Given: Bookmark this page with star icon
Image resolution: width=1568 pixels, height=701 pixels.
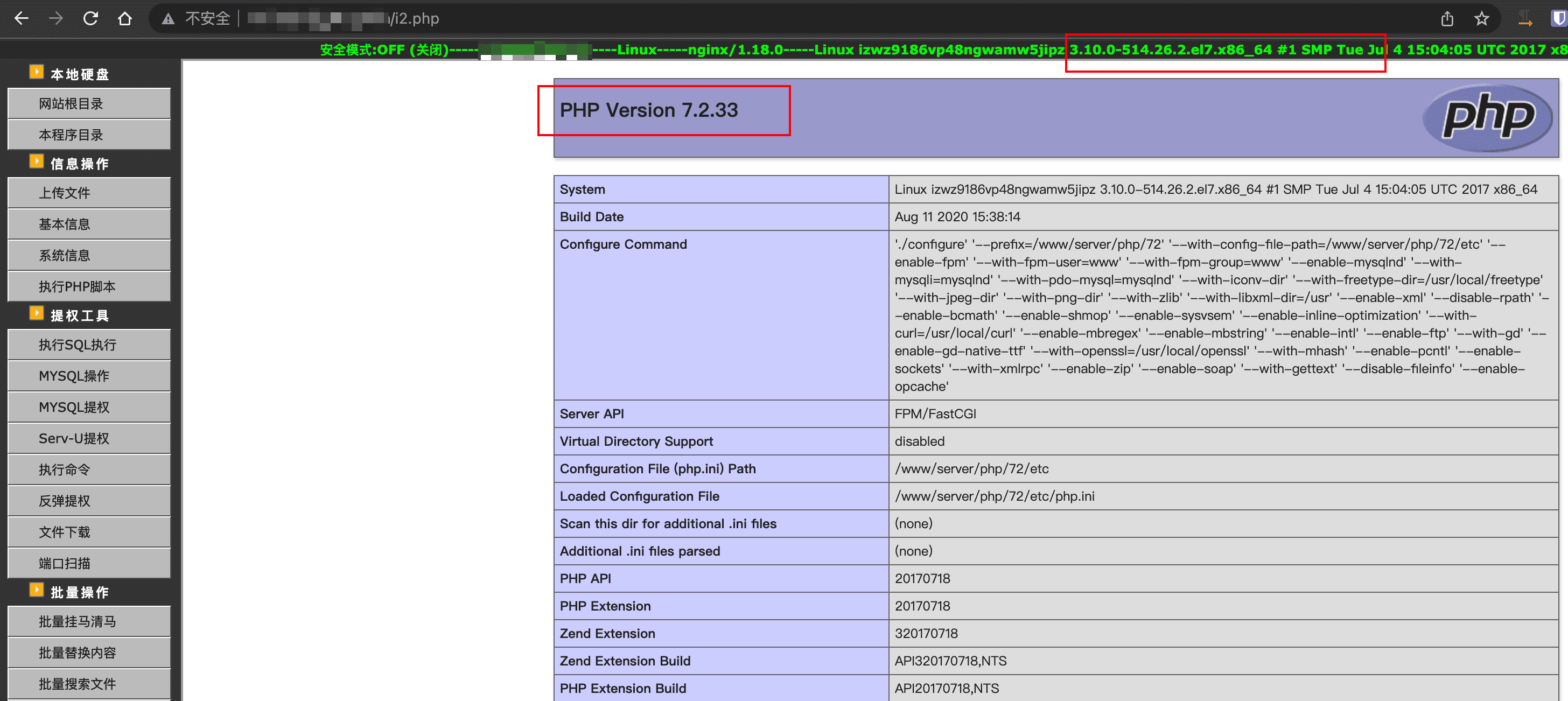Looking at the screenshot, I should (x=1481, y=19).
